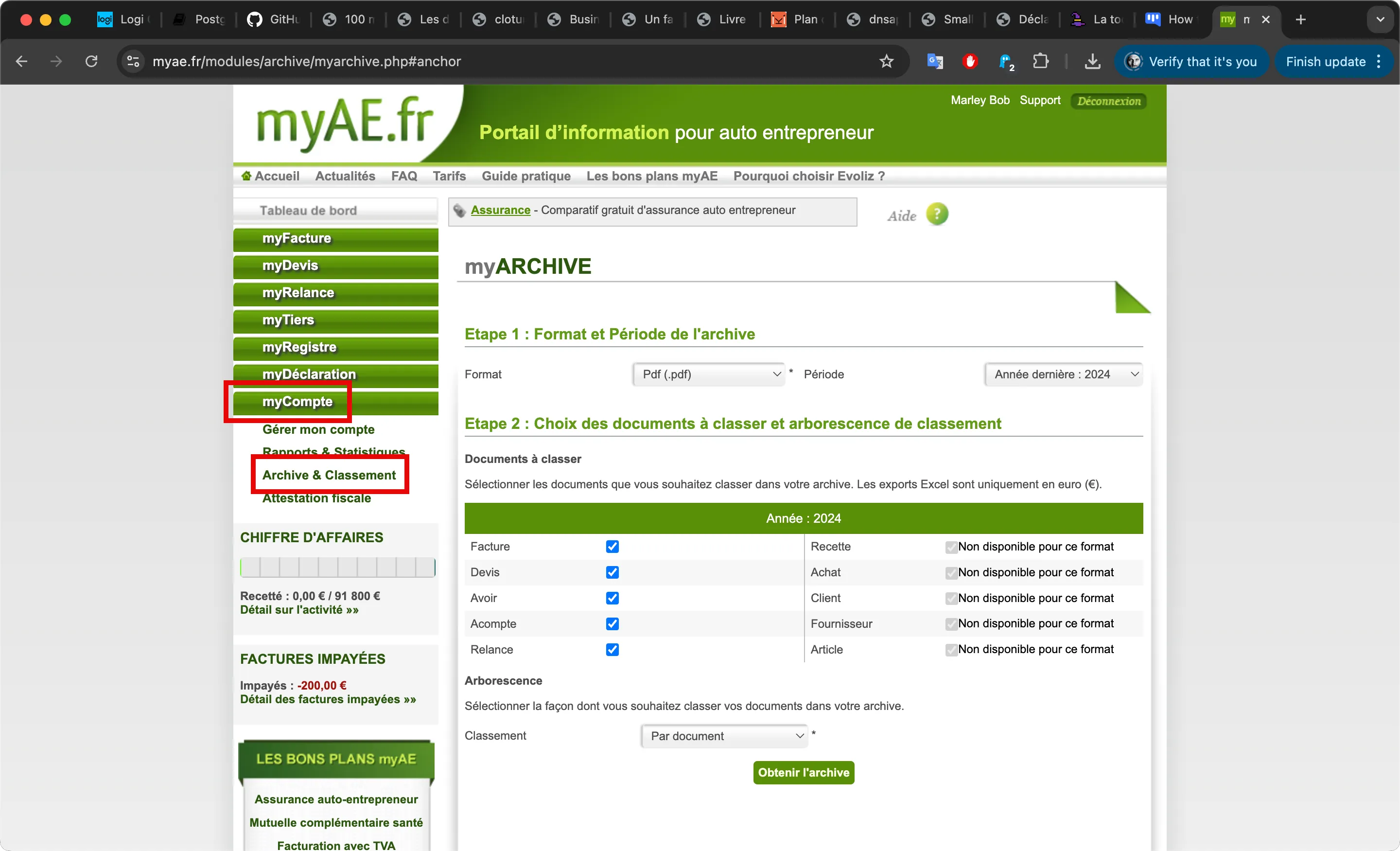
Task: Open the FAQ menu item
Action: click(x=404, y=176)
